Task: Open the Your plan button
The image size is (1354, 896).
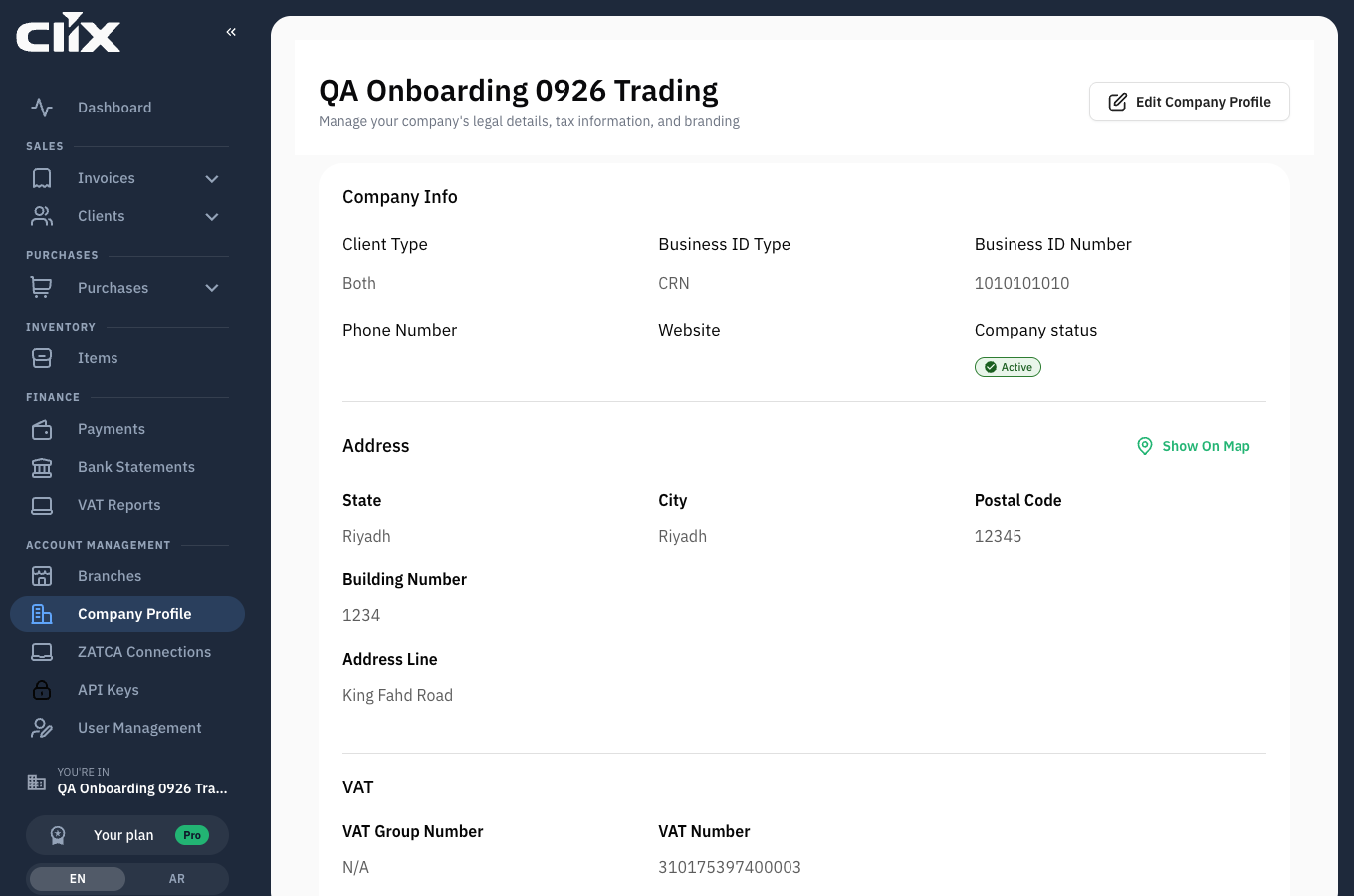Action: coord(127,835)
